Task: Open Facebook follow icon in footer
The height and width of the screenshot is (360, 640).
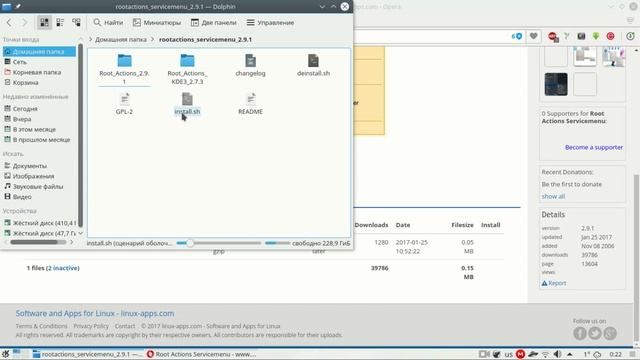Action: (580, 333)
